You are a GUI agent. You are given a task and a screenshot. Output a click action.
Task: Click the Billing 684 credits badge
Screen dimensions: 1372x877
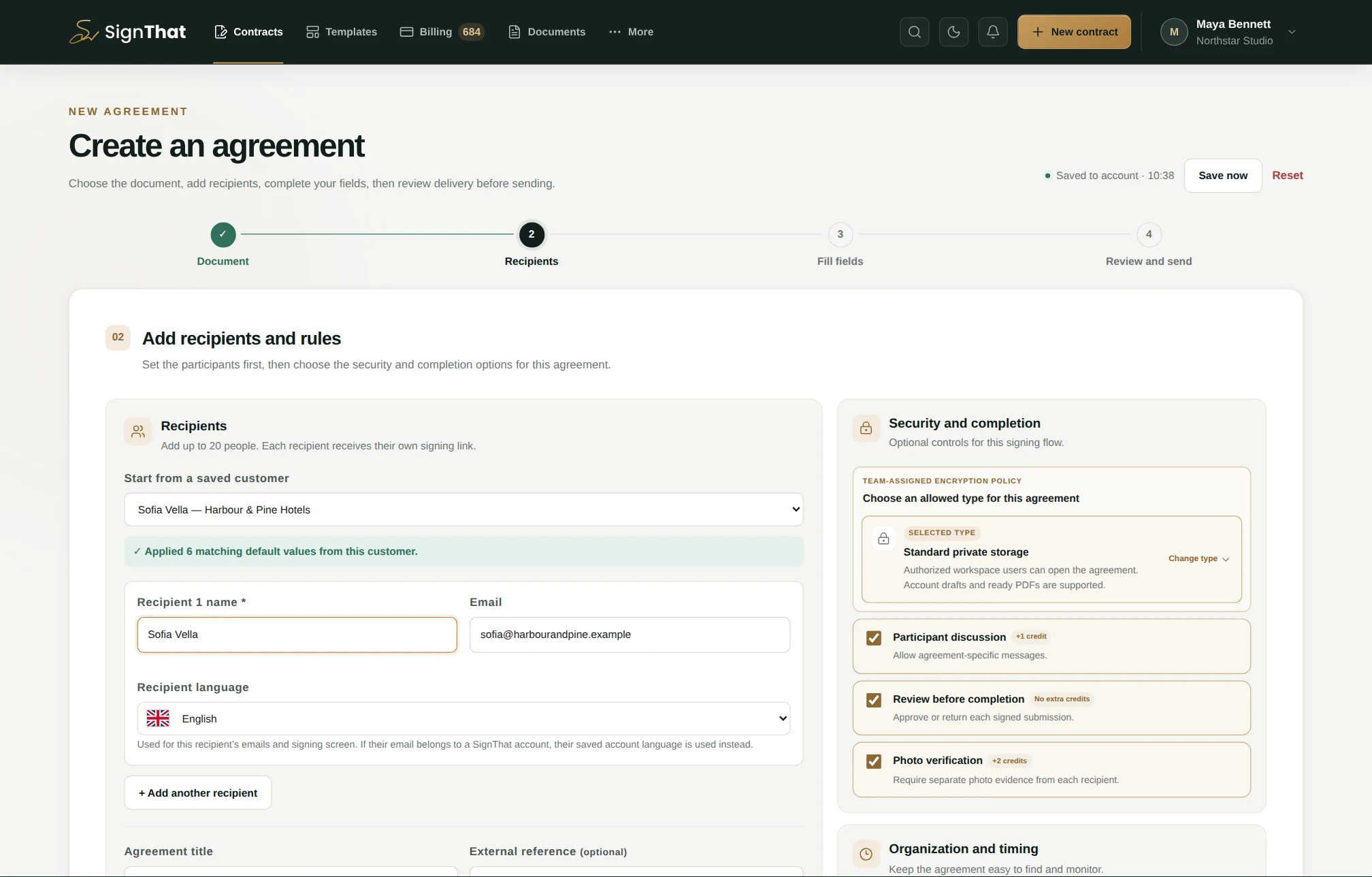[x=472, y=32]
